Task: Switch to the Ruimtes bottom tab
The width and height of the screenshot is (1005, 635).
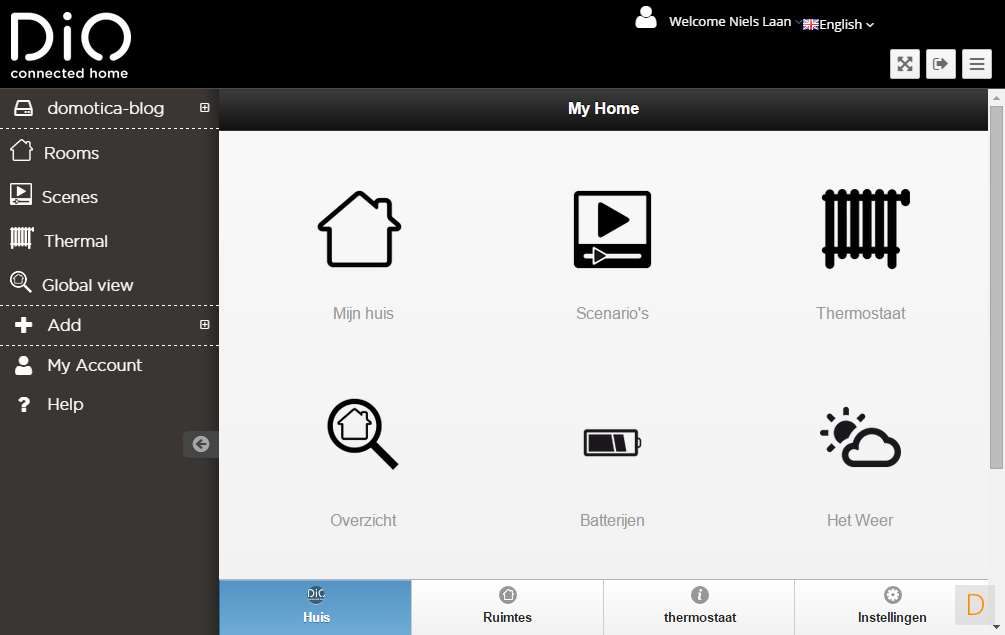Action: click(x=507, y=607)
